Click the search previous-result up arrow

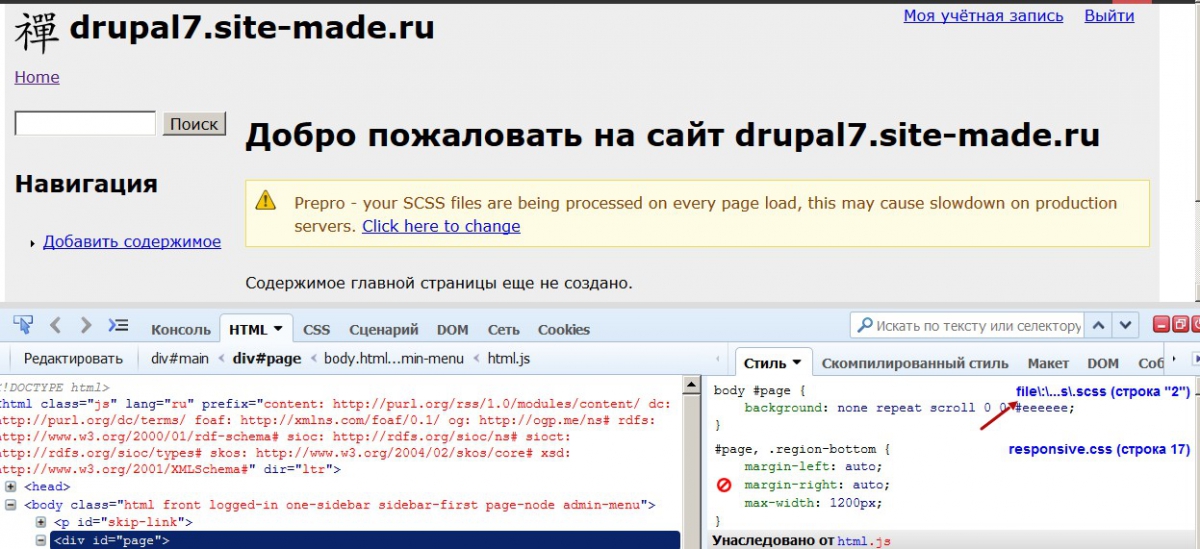1099,325
